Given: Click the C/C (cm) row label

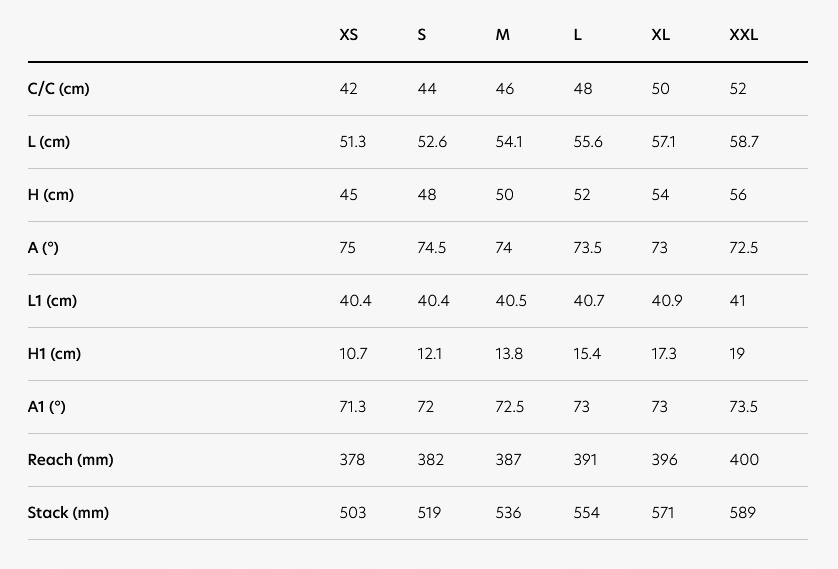Looking at the screenshot, I should (59, 89).
